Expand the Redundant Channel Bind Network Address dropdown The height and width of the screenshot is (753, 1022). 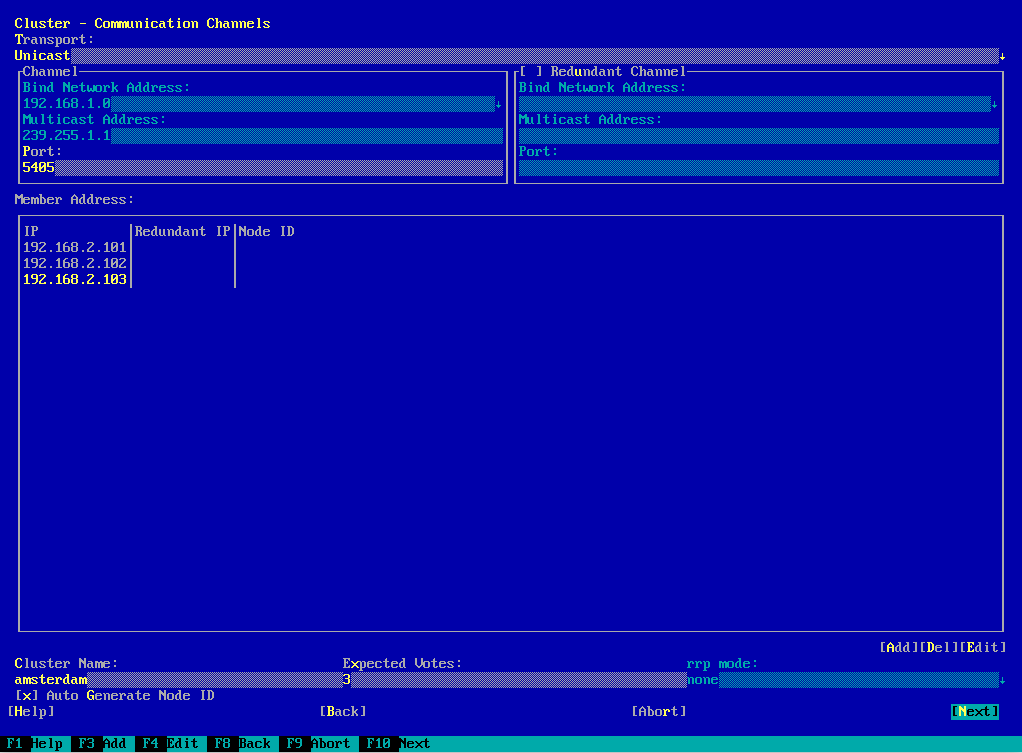994,104
